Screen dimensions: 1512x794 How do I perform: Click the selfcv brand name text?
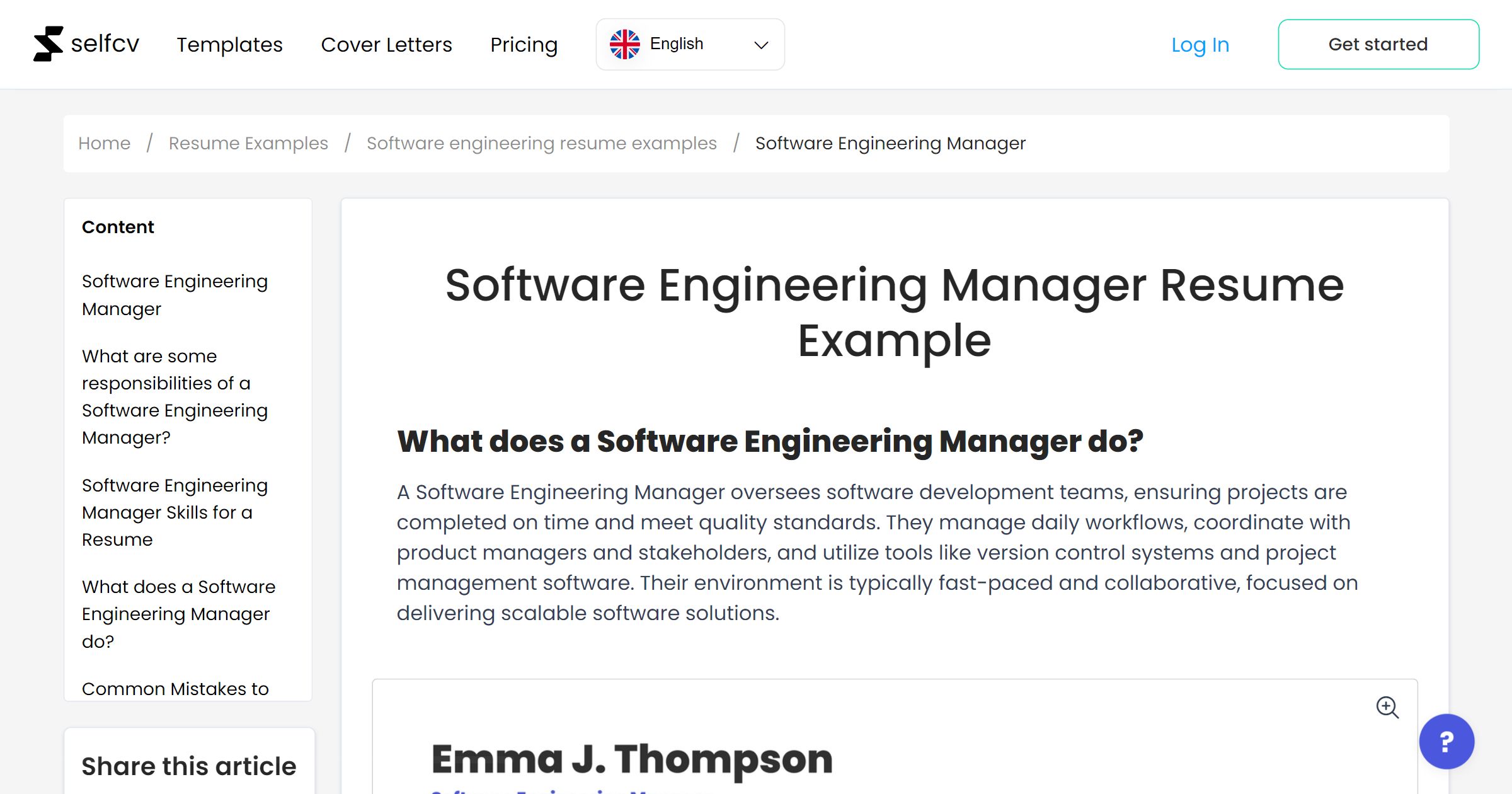[105, 43]
